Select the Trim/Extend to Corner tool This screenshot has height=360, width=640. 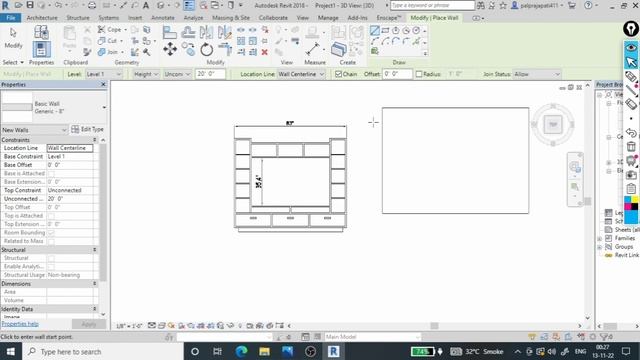[x=224, y=49]
